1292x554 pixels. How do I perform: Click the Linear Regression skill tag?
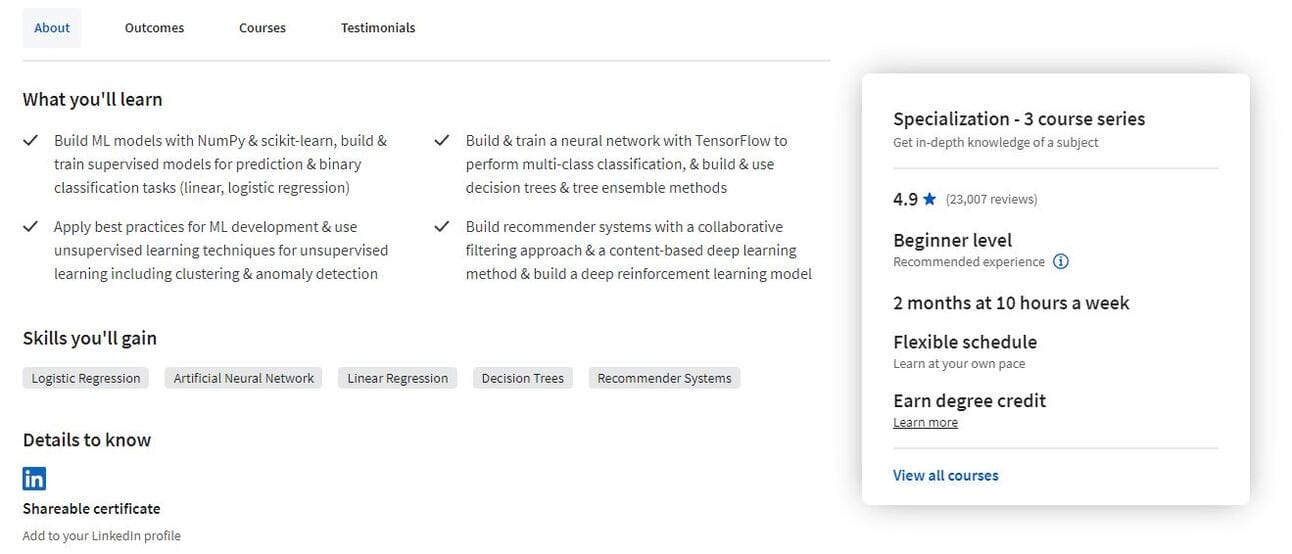[398, 378]
